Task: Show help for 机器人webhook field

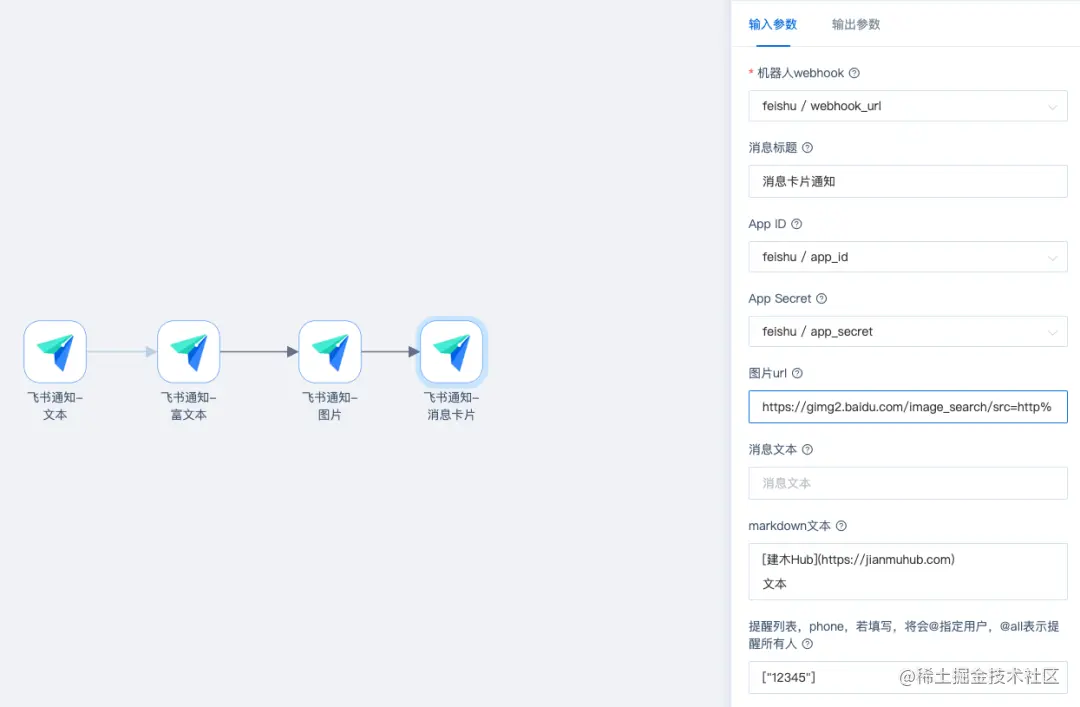Action: (x=854, y=73)
